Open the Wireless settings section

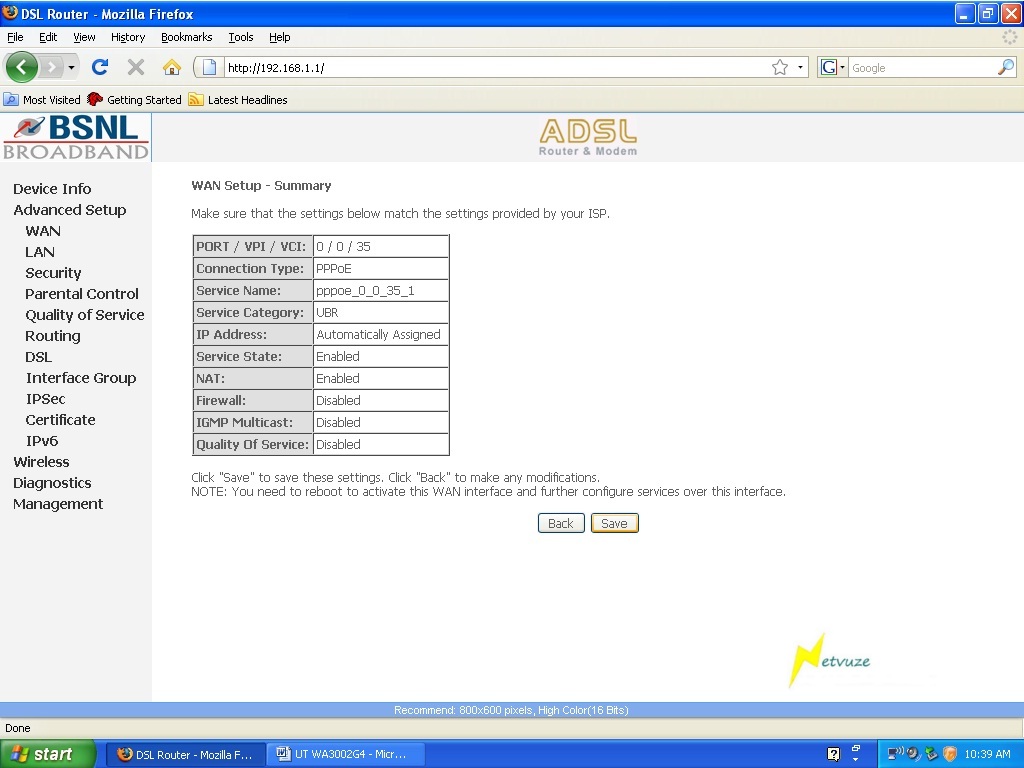point(41,461)
